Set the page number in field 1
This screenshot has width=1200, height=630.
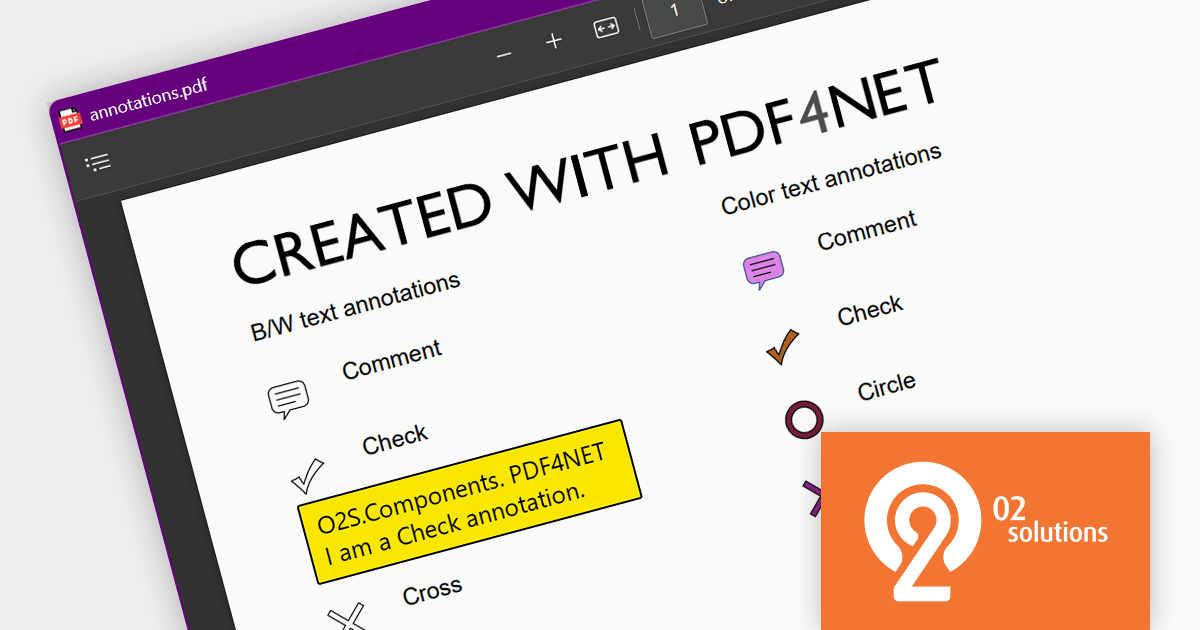tap(675, 13)
